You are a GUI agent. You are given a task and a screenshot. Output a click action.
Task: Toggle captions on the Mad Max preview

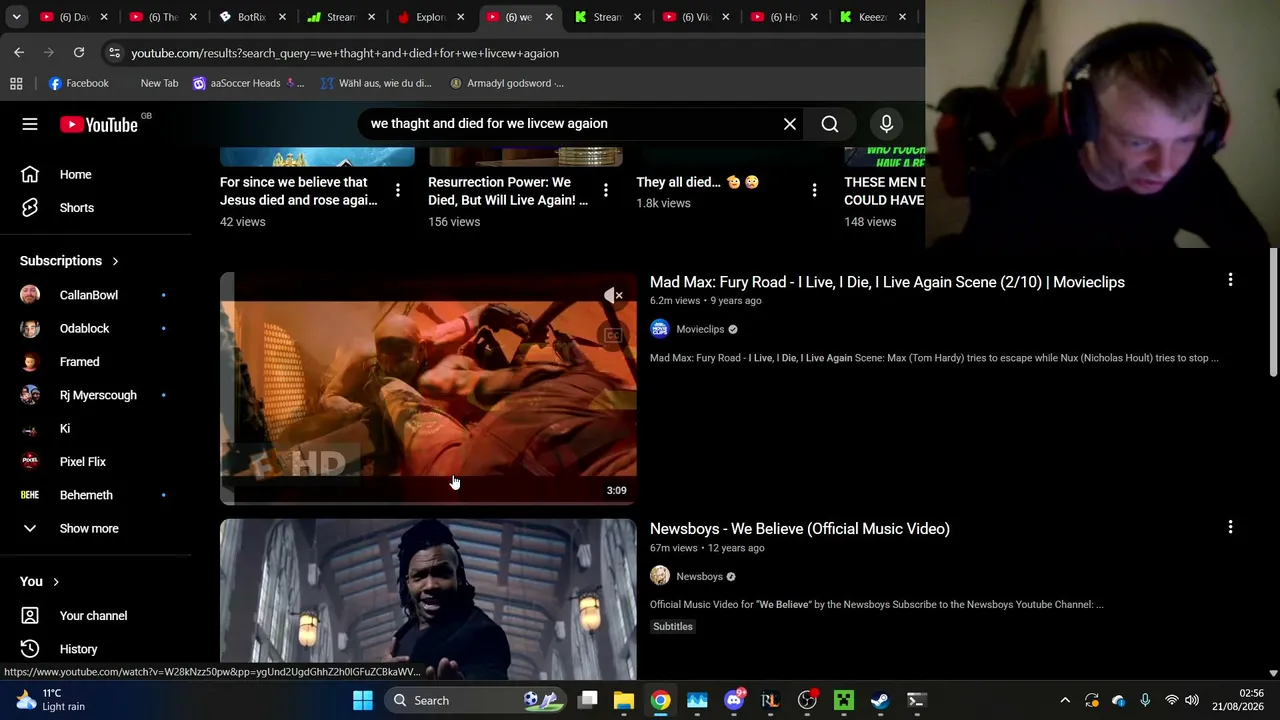coord(613,336)
